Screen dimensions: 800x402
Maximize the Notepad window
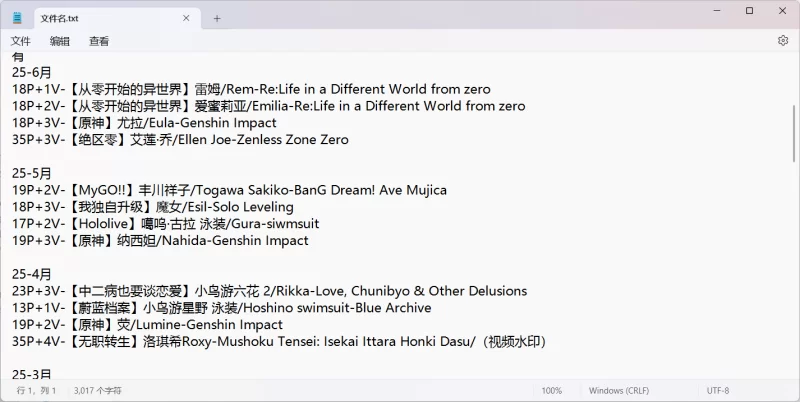click(x=749, y=11)
